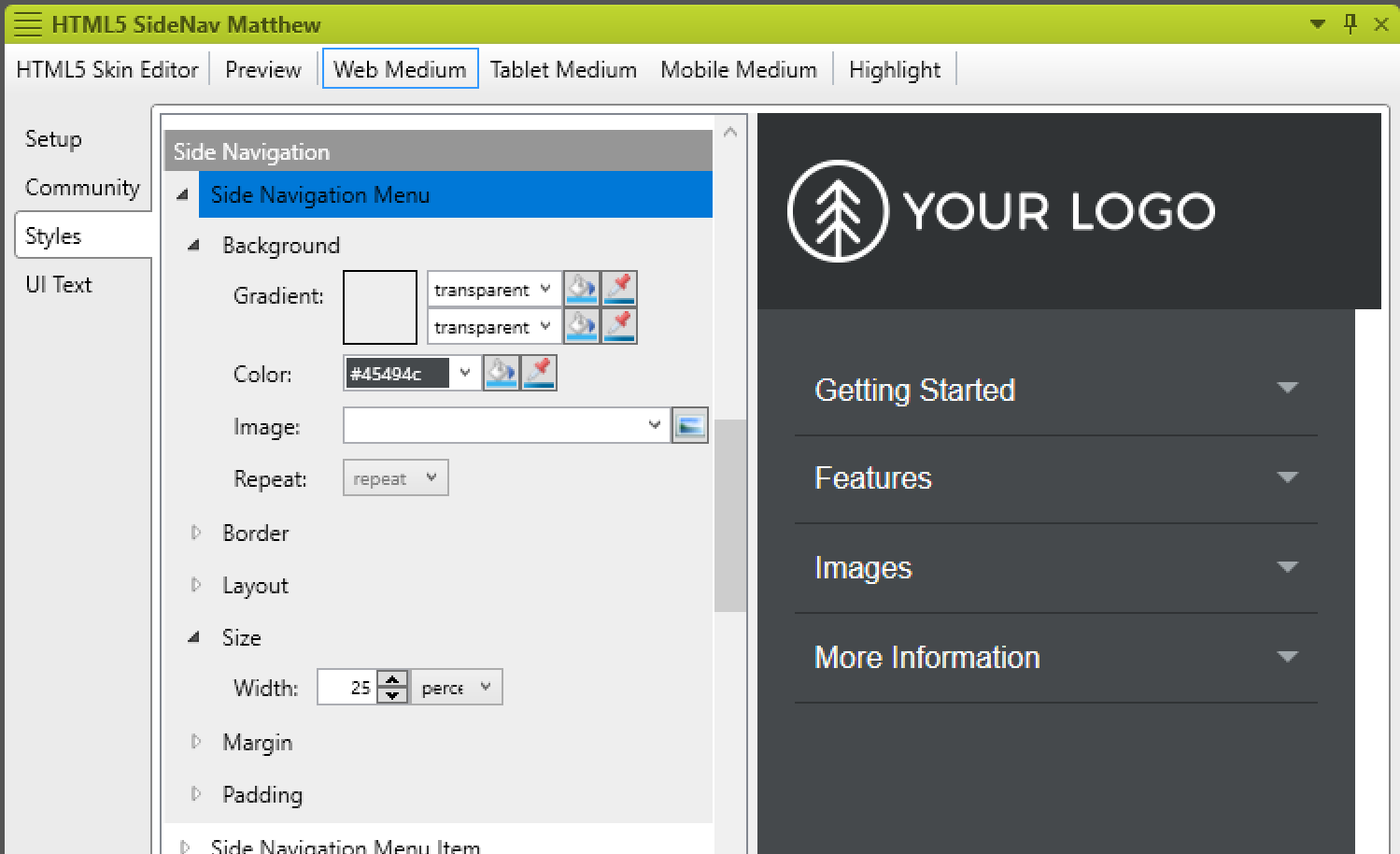The width and height of the screenshot is (1400, 854).
Task: Pick a color with the eyedropper beside the Color field
Action: (539, 372)
